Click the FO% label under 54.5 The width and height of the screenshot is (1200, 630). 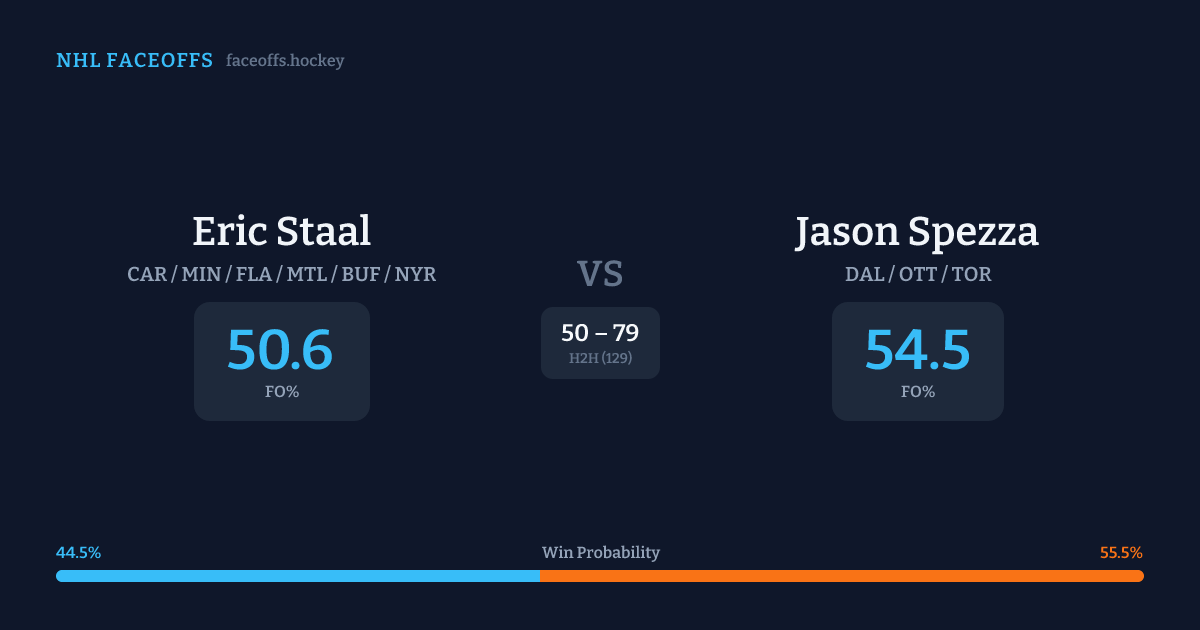tap(917, 392)
